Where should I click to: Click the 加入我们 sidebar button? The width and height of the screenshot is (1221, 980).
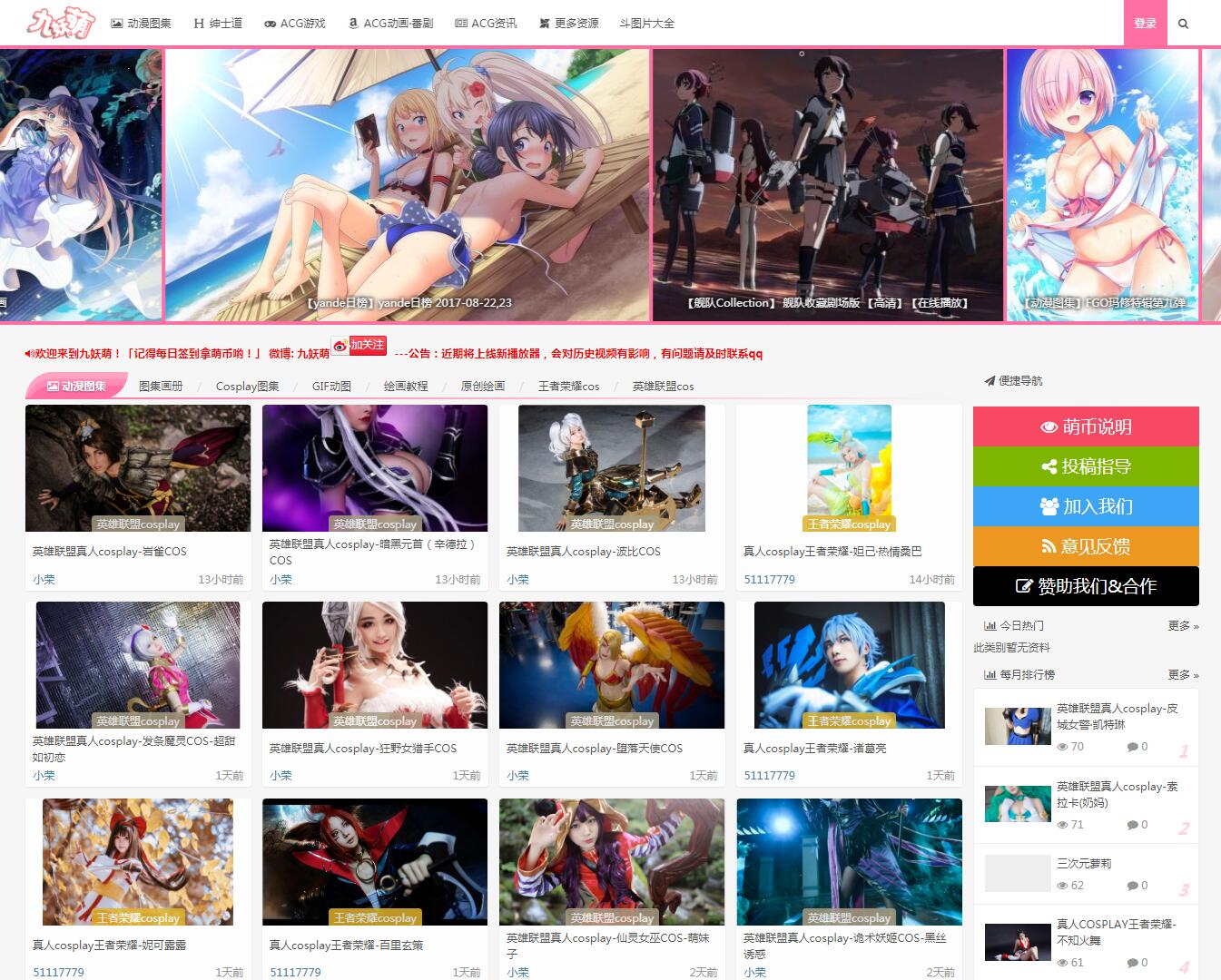coord(1086,506)
